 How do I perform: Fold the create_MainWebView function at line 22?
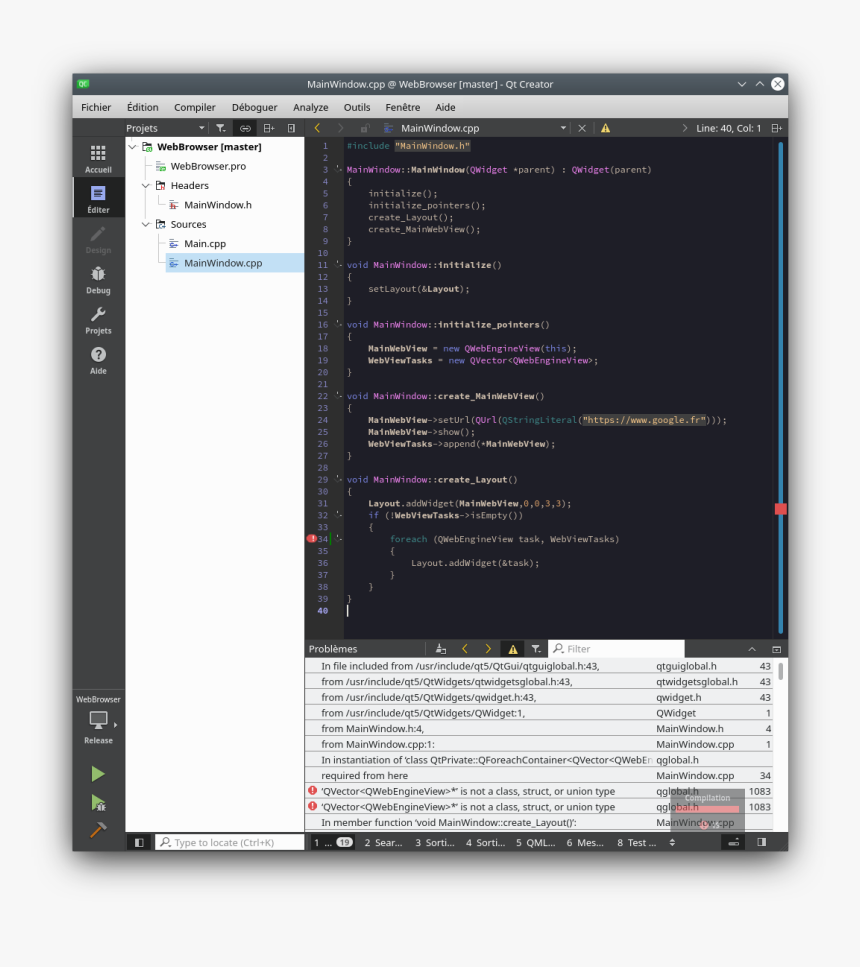(x=338, y=395)
